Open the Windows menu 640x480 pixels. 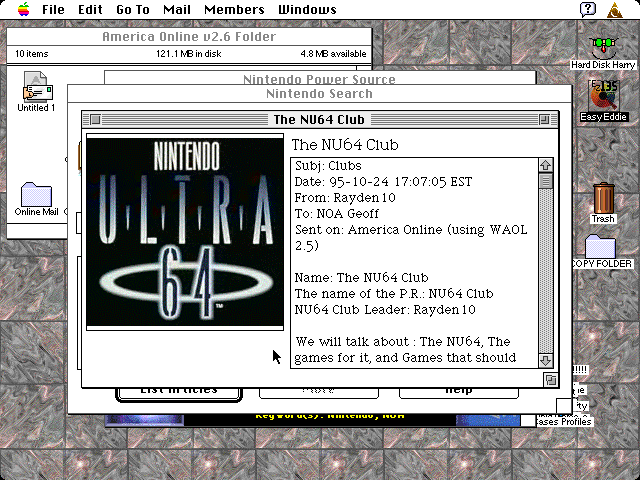click(307, 9)
